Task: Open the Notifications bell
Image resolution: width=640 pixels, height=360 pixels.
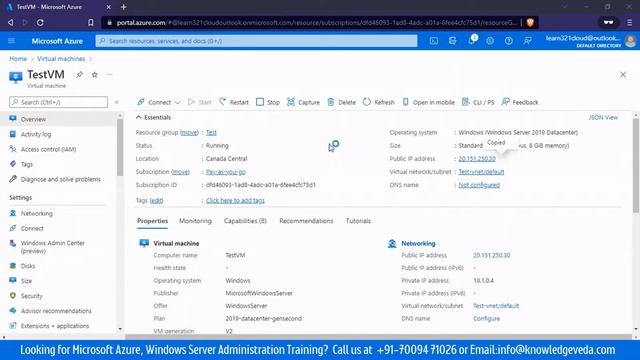Action: (x=471, y=41)
